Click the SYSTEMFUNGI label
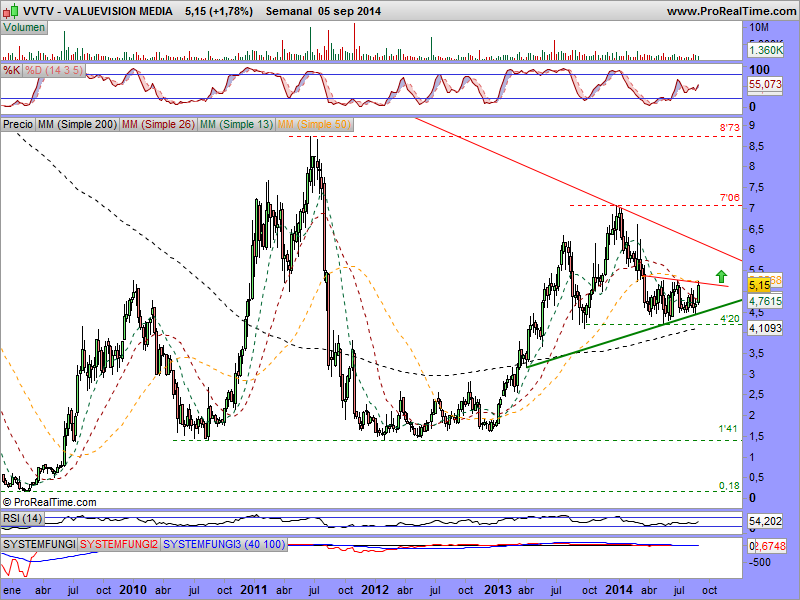Image resolution: width=800 pixels, height=600 pixels. (x=39, y=544)
